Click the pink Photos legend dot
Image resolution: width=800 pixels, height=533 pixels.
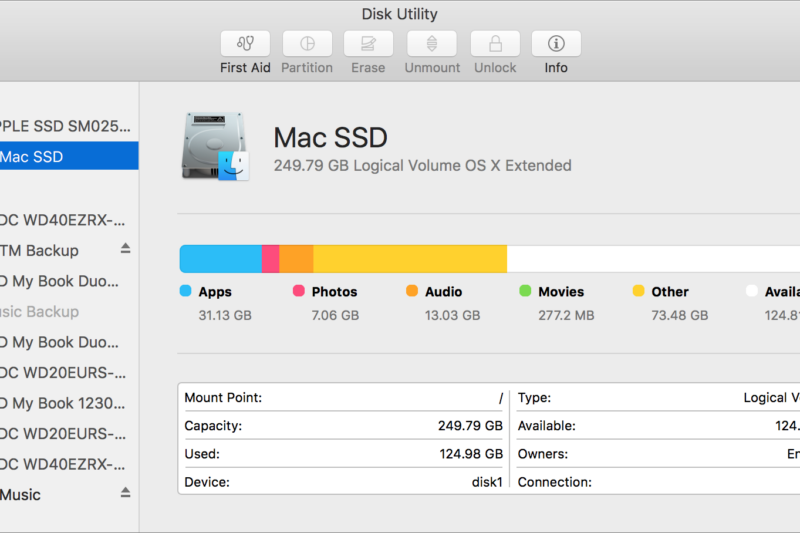coord(298,291)
